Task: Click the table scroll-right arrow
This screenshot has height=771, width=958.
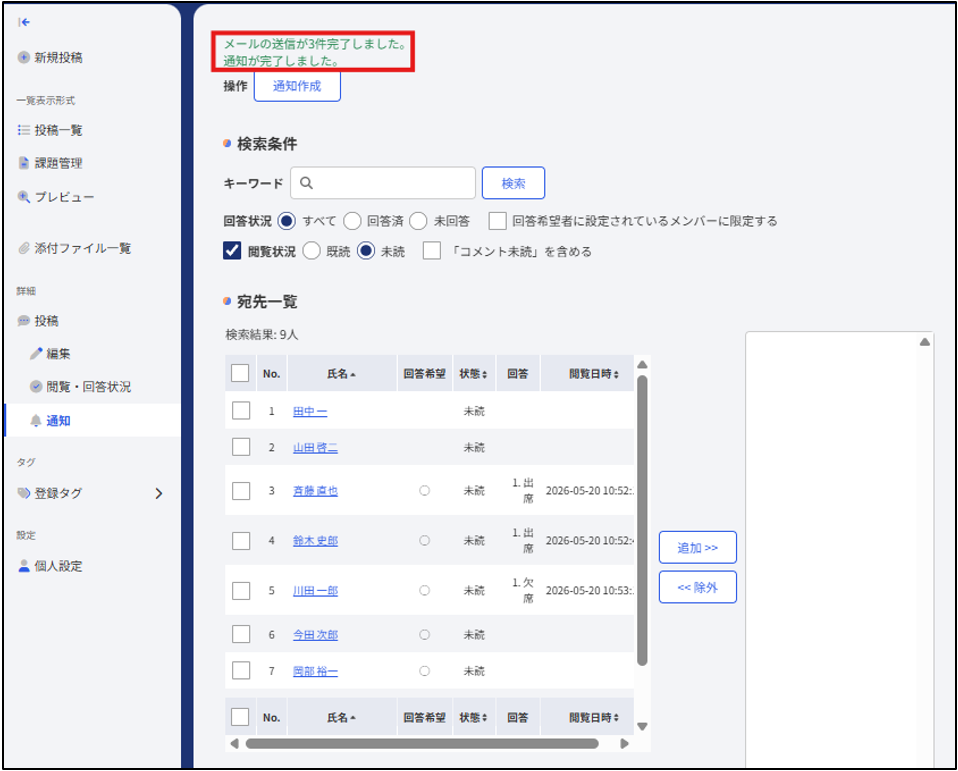Action: pyautogui.click(x=624, y=744)
